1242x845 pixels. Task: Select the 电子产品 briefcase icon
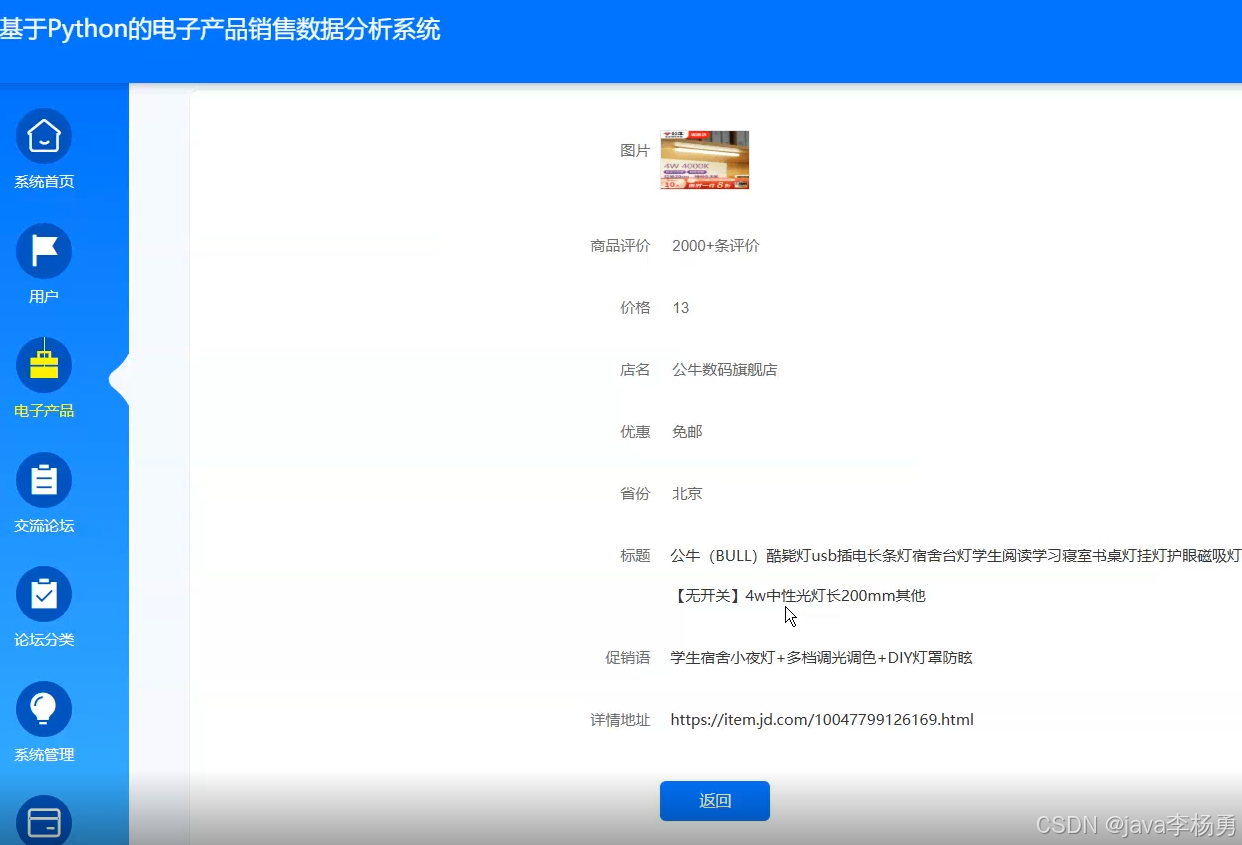tap(44, 365)
